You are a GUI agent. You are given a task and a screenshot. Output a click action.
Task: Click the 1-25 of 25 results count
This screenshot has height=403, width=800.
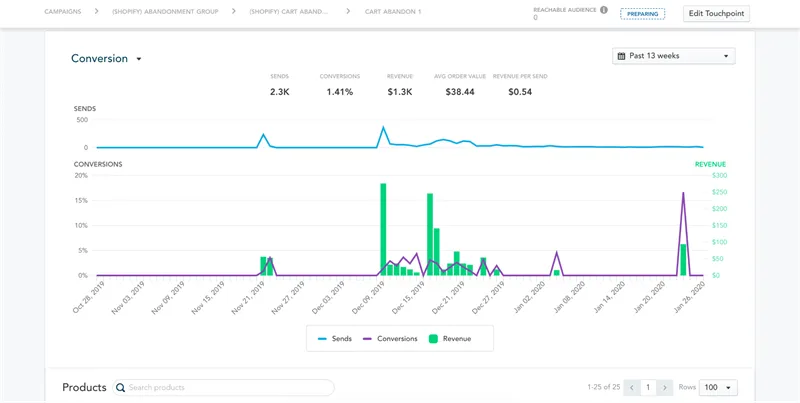point(604,387)
